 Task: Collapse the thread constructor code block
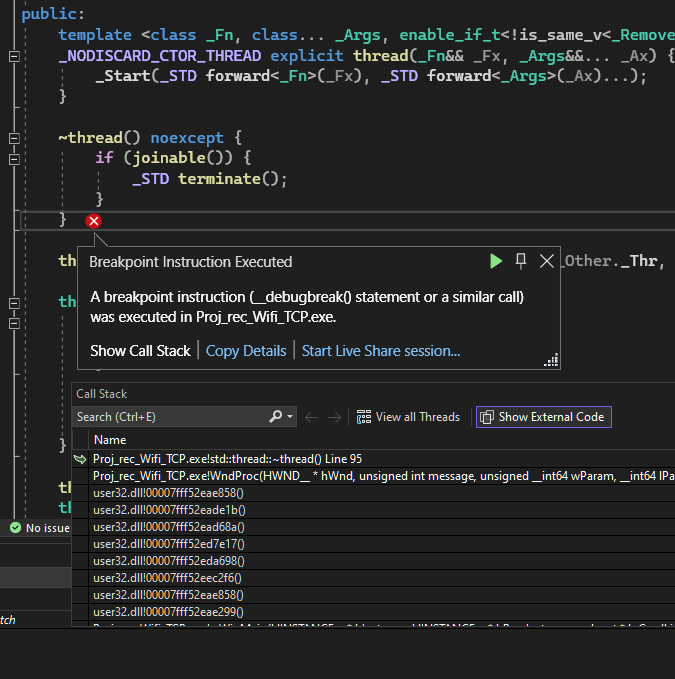[x=14, y=56]
